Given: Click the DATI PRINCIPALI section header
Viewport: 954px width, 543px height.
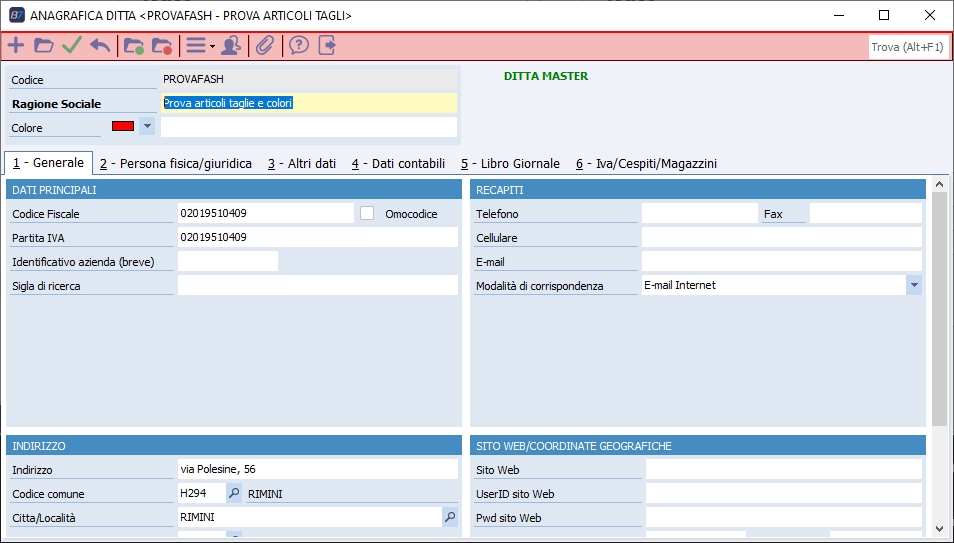Looking at the screenshot, I should point(234,190).
